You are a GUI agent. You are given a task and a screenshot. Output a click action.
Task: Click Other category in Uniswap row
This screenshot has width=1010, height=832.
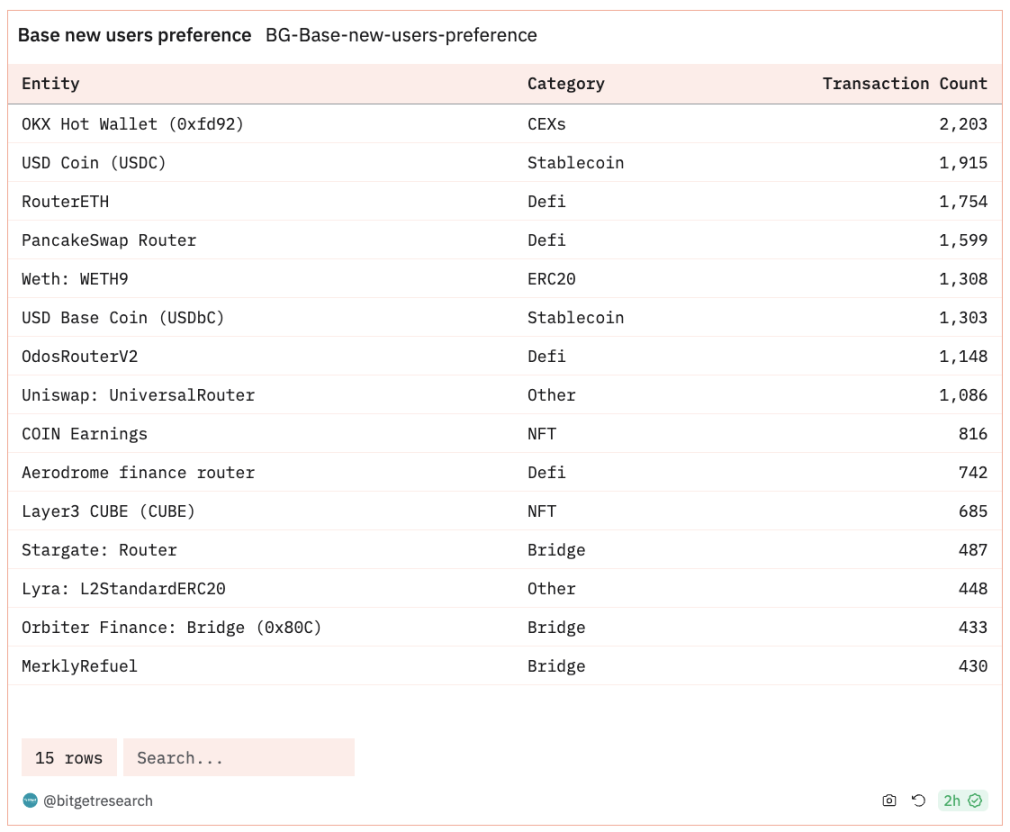point(551,395)
